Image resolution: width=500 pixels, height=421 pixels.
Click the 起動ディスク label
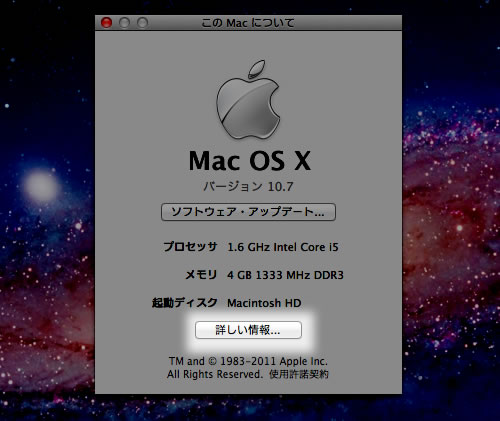[185, 303]
